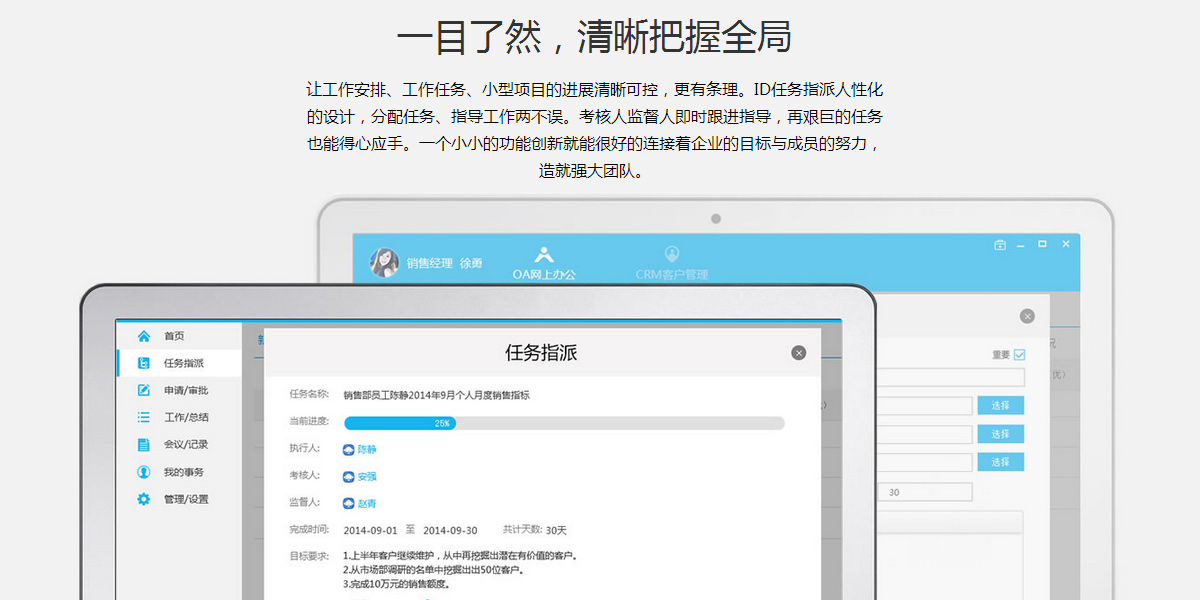Click the 我的事务 person icon

click(x=144, y=472)
